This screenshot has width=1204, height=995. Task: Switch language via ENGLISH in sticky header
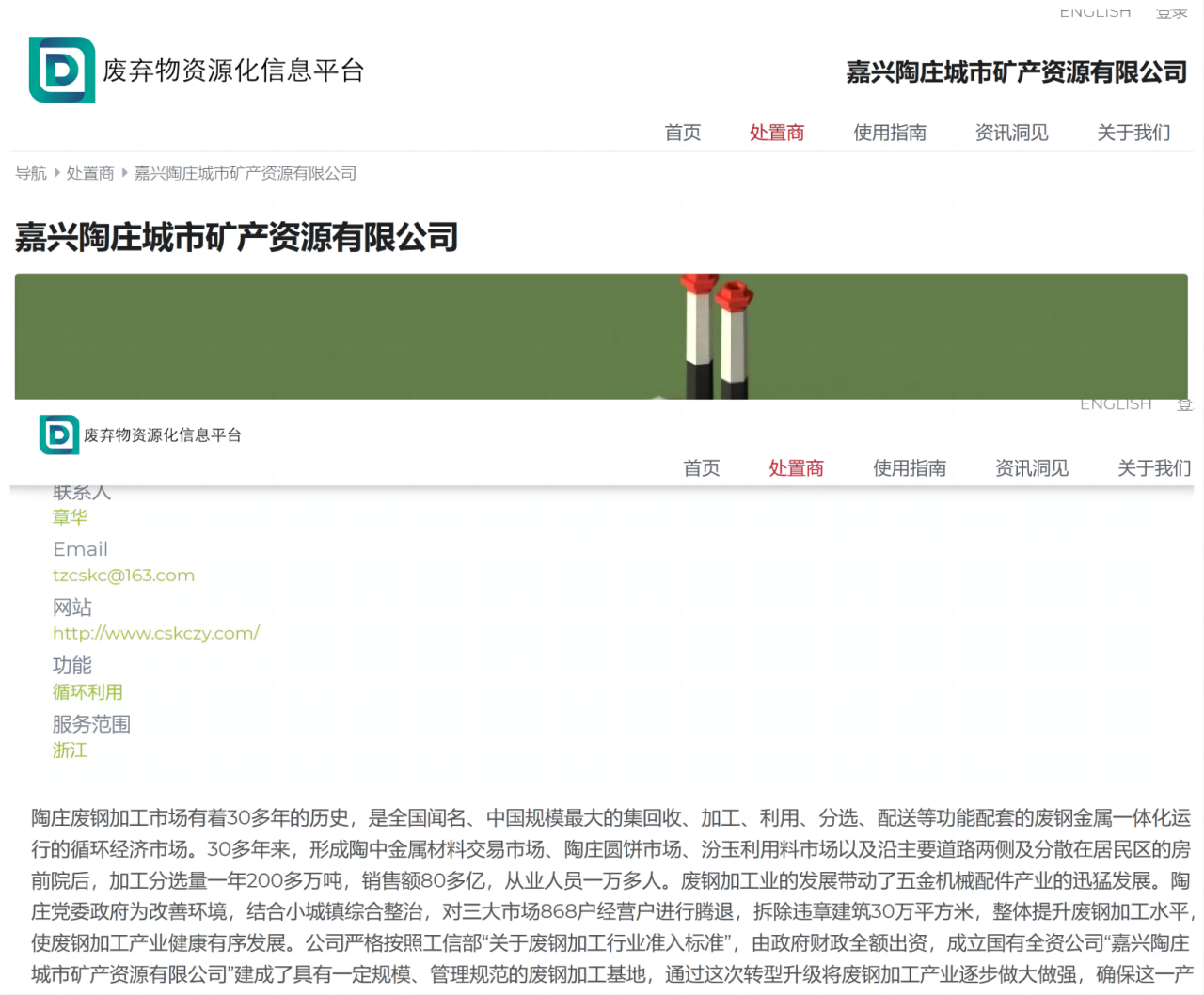click(1116, 404)
